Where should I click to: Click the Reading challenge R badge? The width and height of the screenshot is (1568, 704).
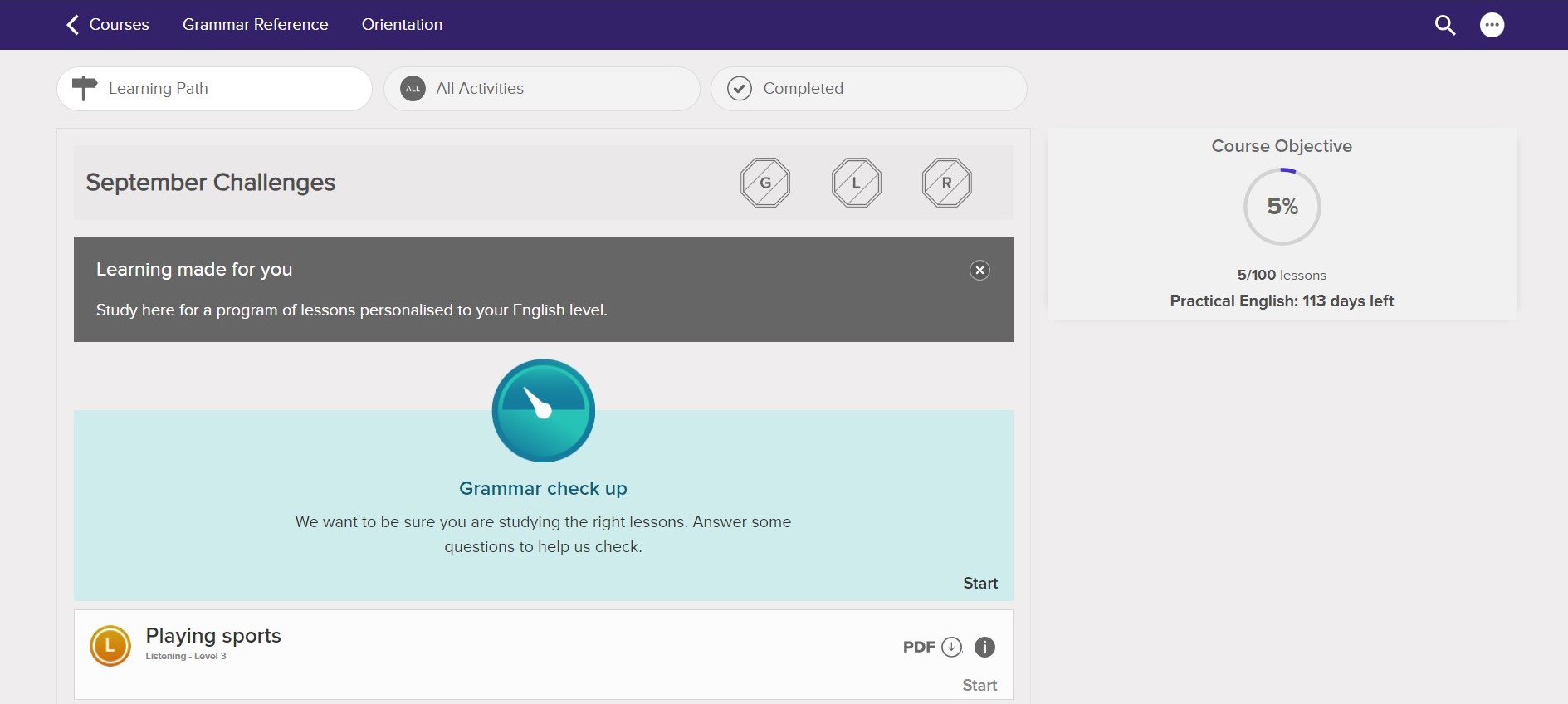(x=946, y=183)
